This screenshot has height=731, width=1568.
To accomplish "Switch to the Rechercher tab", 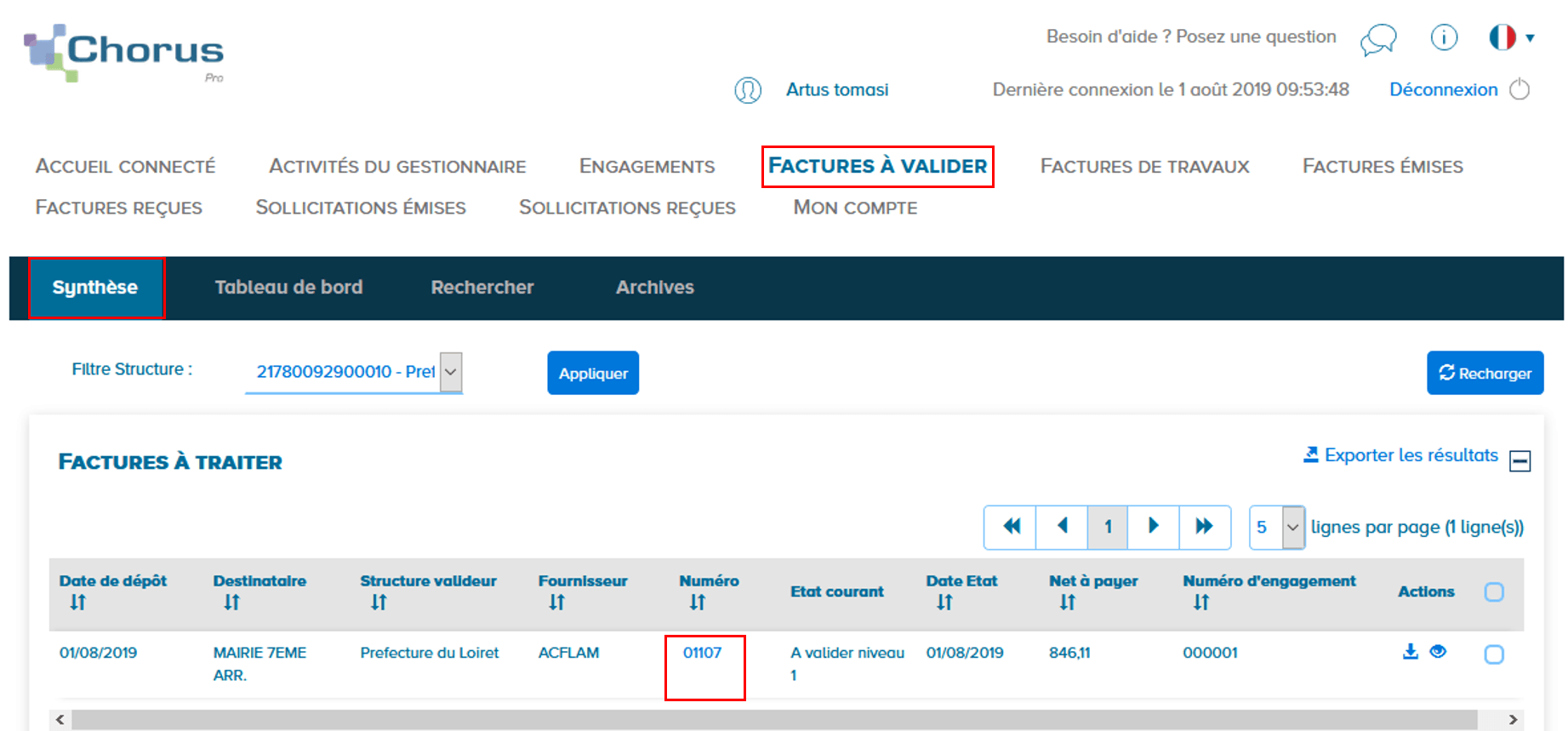I will tap(482, 288).
